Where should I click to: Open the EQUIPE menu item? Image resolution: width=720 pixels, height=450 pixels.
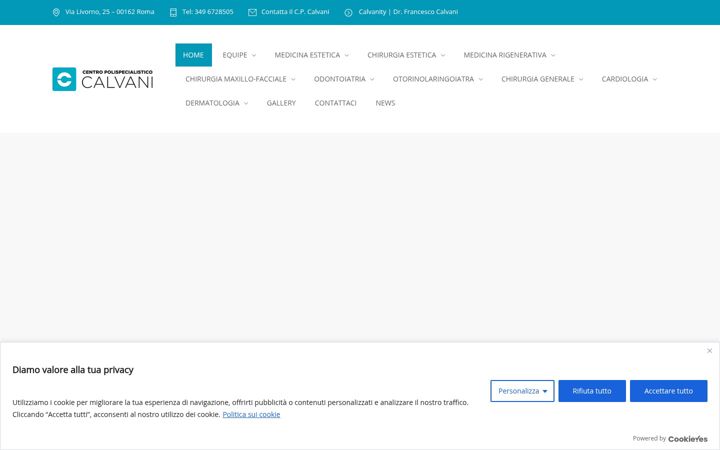[235, 55]
